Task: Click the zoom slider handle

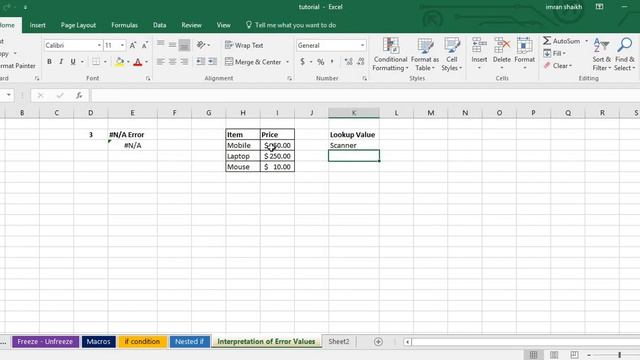Action: point(620,355)
